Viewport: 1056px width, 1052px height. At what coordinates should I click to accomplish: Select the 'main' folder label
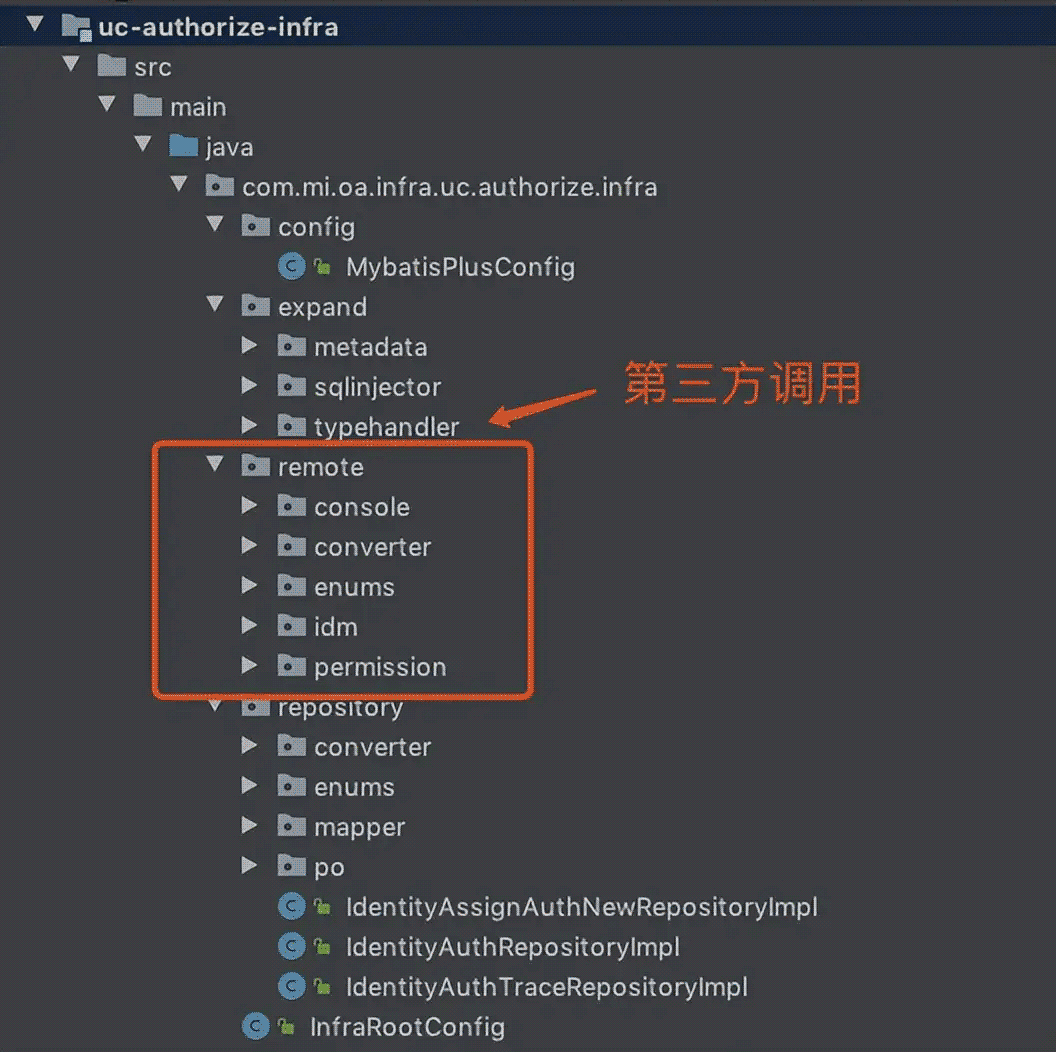tap(198, 107)
